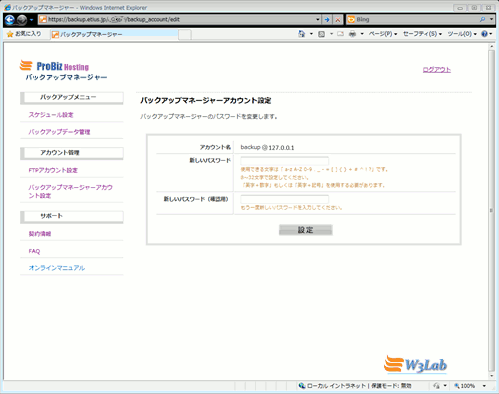Screen dimensions: 499x394
Task: Expand the Home button dropdown arrow
Action: (311, 34)
